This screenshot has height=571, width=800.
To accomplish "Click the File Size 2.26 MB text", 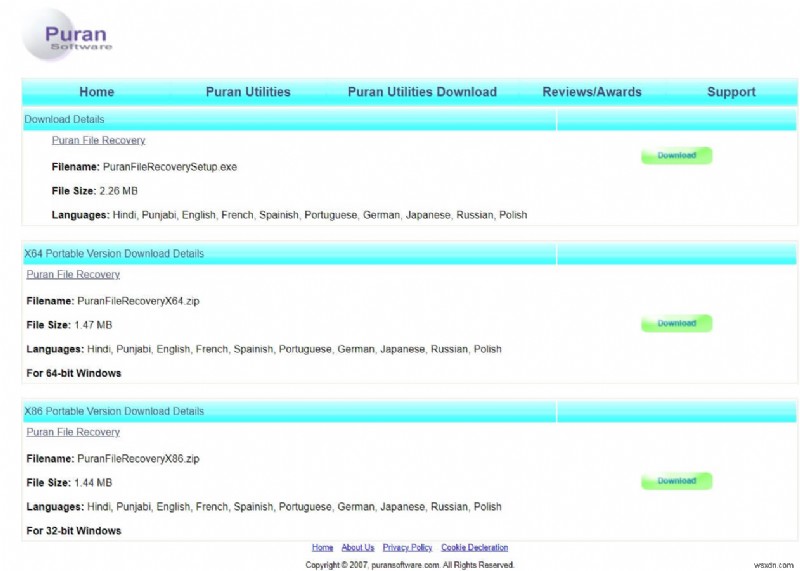I will (x=94, y=191).
